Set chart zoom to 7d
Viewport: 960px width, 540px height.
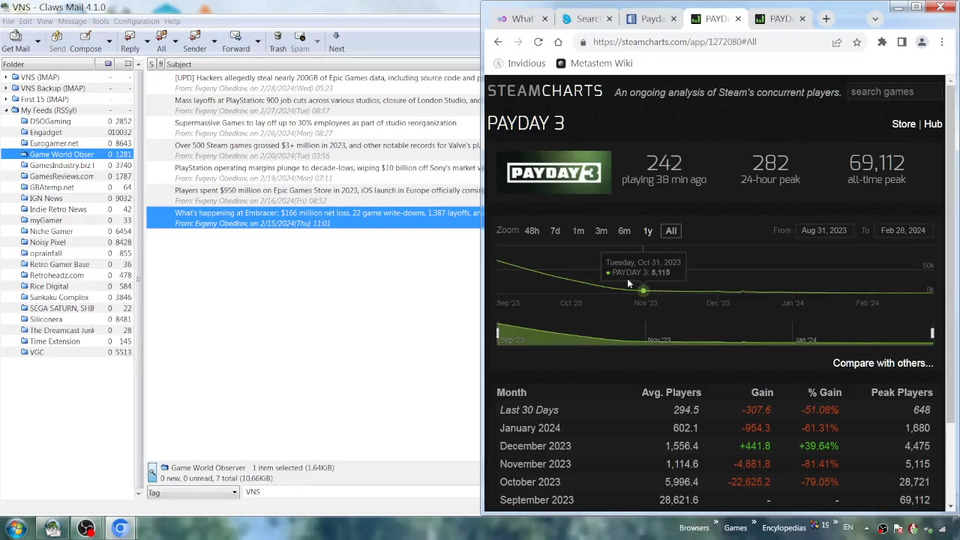[555, 231]
